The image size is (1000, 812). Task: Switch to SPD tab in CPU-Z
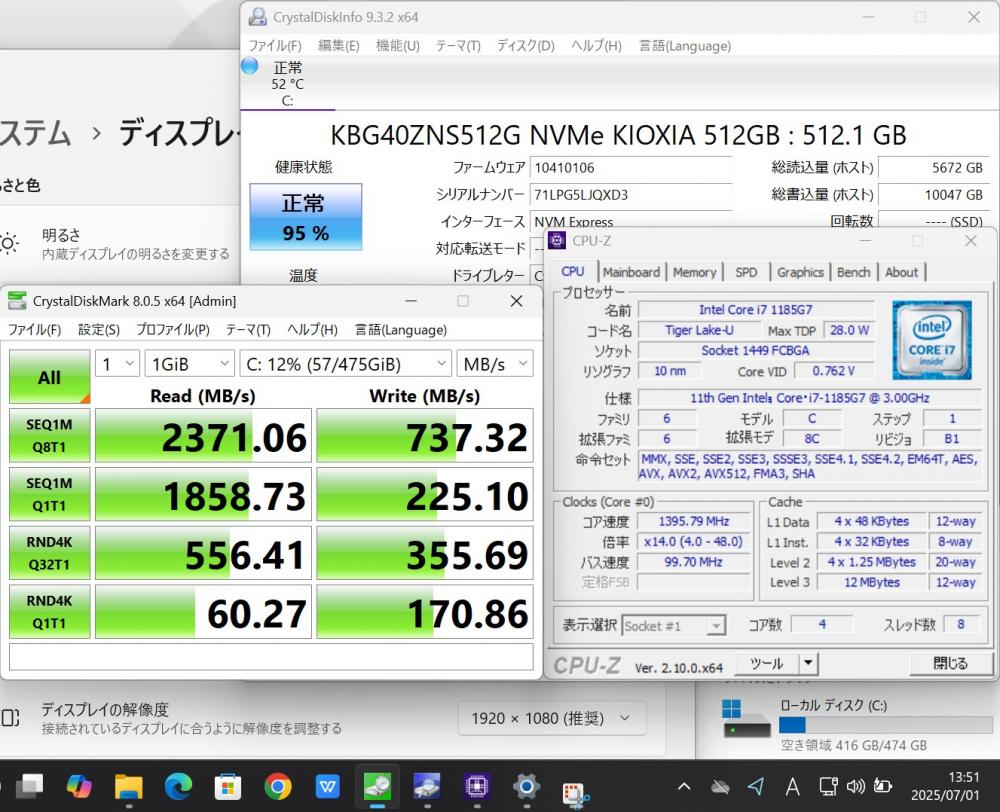click(746, 272)
